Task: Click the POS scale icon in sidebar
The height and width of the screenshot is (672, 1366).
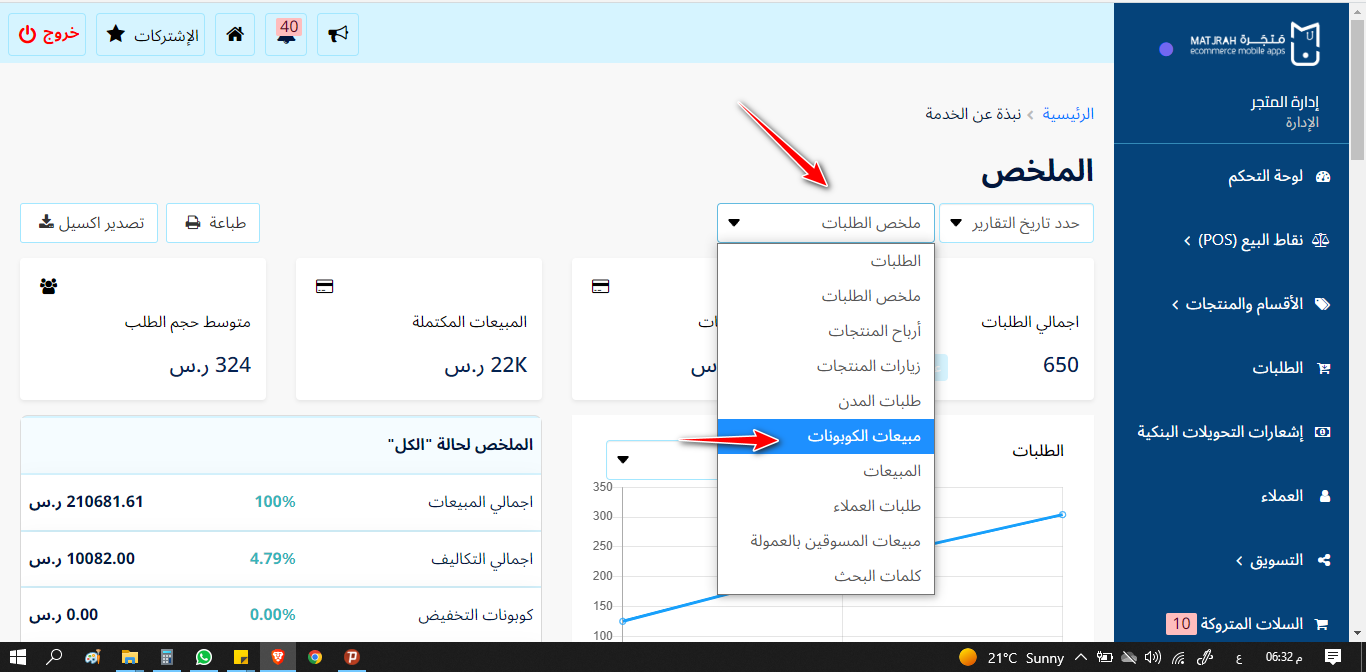Action: [1322, 241]
